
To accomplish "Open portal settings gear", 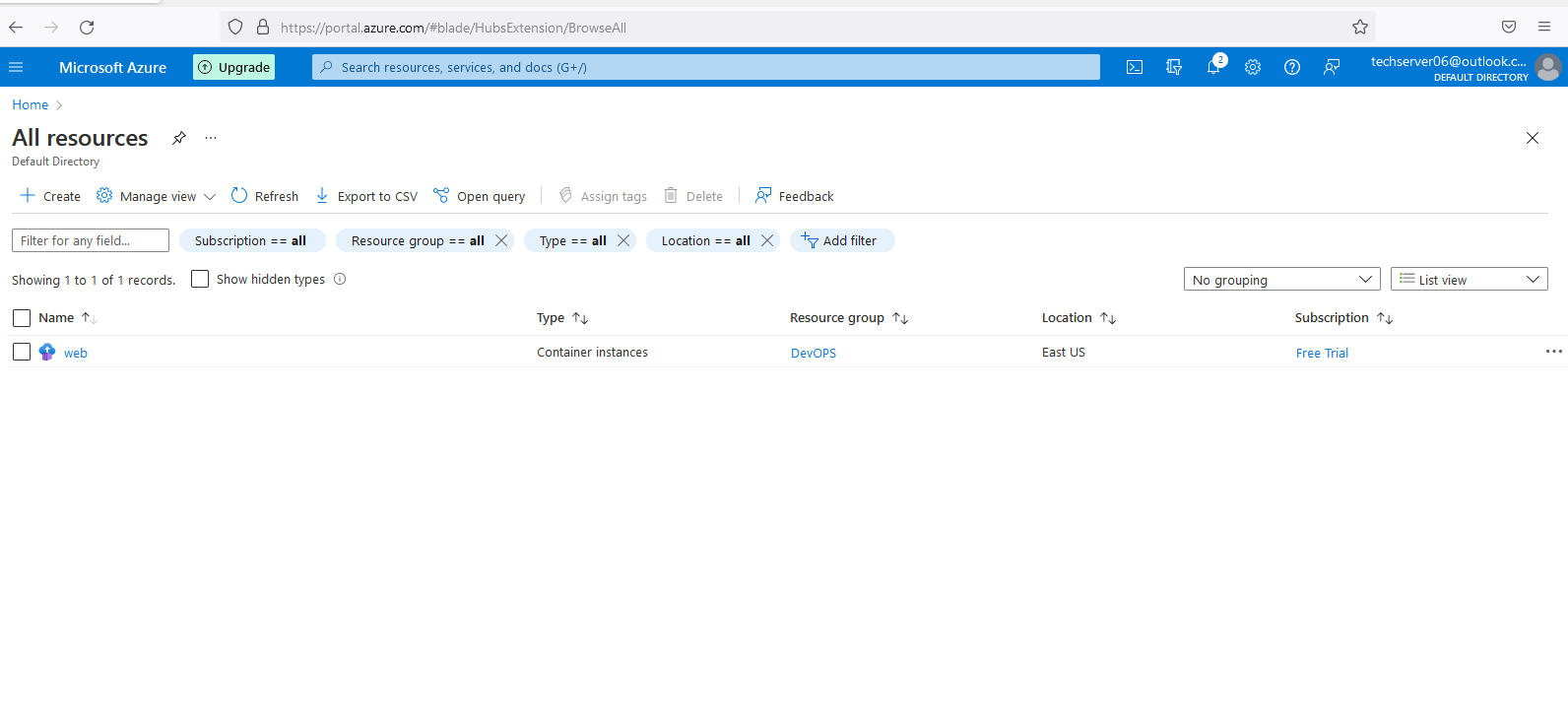I will (1253, 67).
